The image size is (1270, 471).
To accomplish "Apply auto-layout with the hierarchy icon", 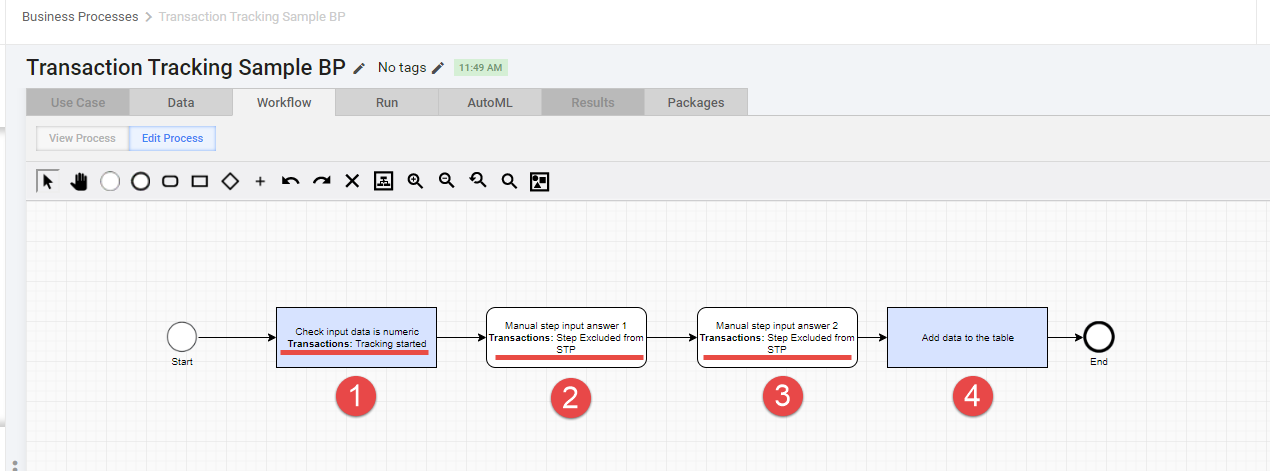I will click(383, 181).
